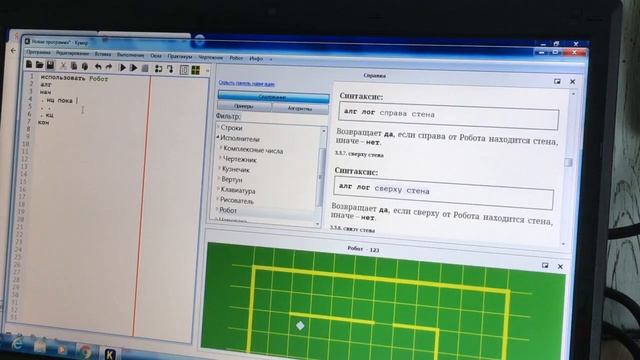Open the Программа menu
The height and width of the screenshot is (360, 640).
point(38,52)
